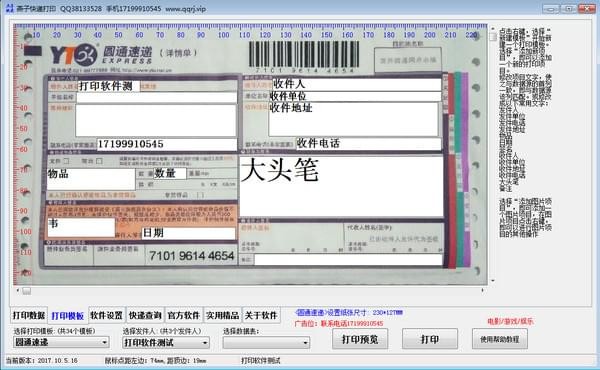Screen dimensions: 600x370
Task: Follow the red 电影/游戏/娱乐 link
Action: pyautogui.click(x=510, y=321)
